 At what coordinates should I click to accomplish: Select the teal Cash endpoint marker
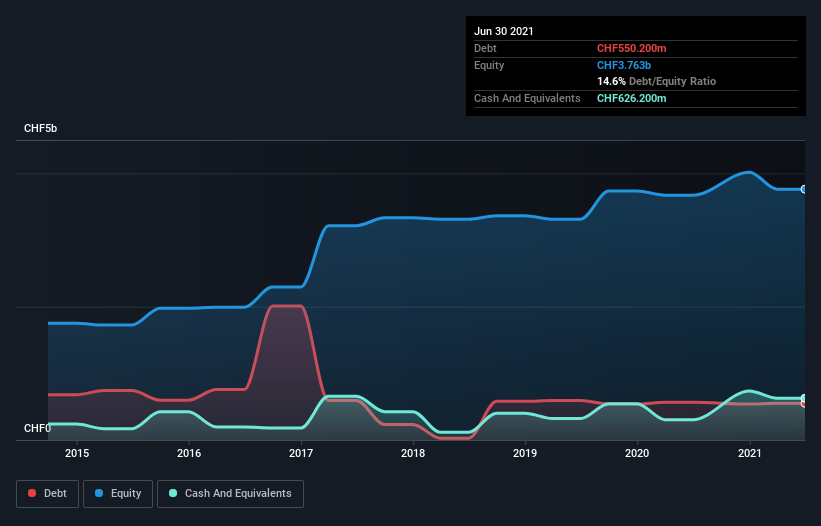tap(804, 398)
